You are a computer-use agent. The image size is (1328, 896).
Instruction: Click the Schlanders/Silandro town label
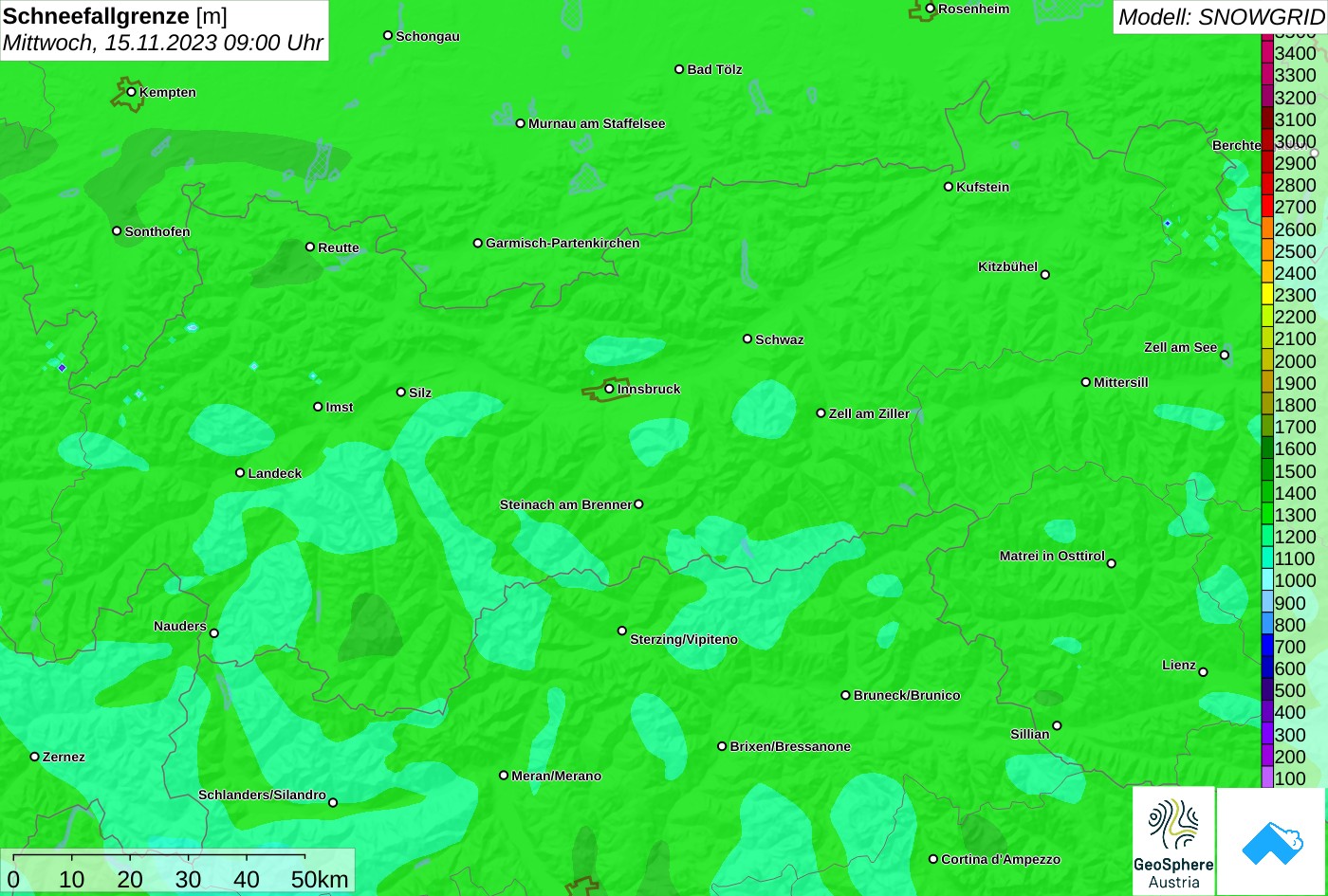pos(262,795)
